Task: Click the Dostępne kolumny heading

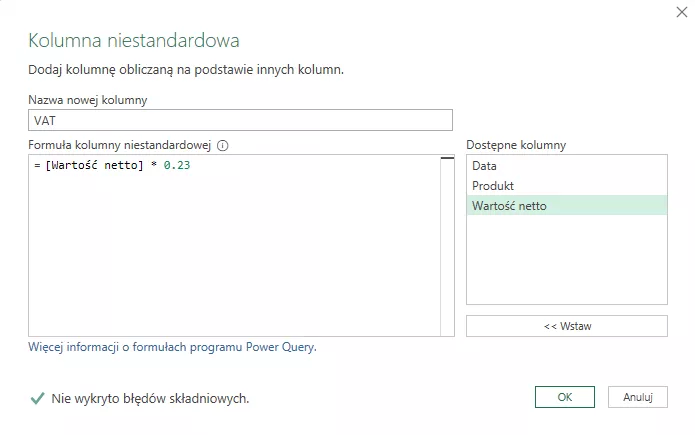Action: (x=515, y=145)
